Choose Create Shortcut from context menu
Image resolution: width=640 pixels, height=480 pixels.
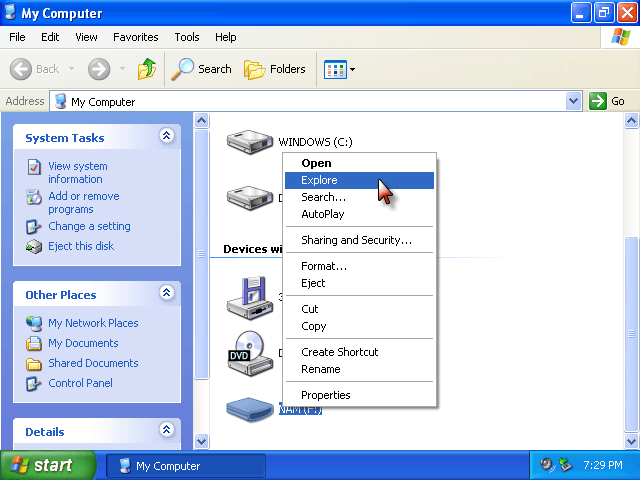click(359, 352)
